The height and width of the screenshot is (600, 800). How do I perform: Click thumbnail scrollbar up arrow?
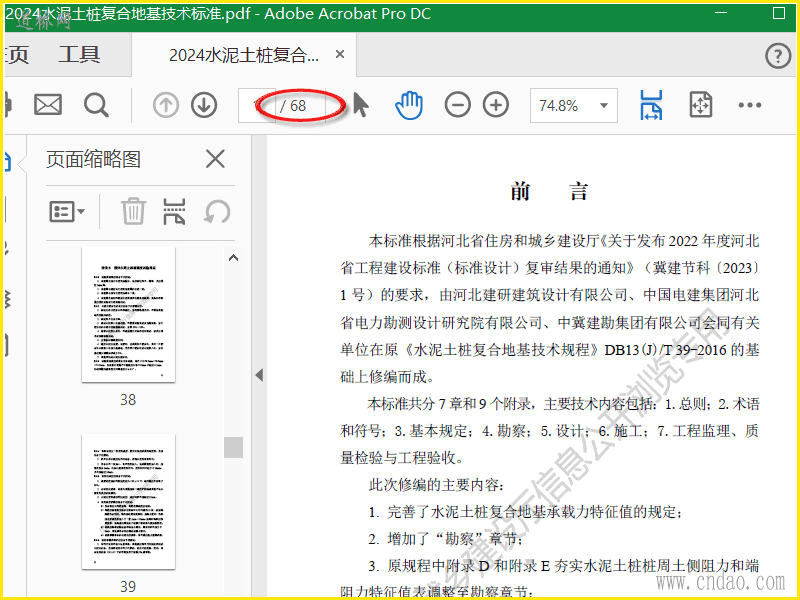pyautogui.click(x=233, y=258)
